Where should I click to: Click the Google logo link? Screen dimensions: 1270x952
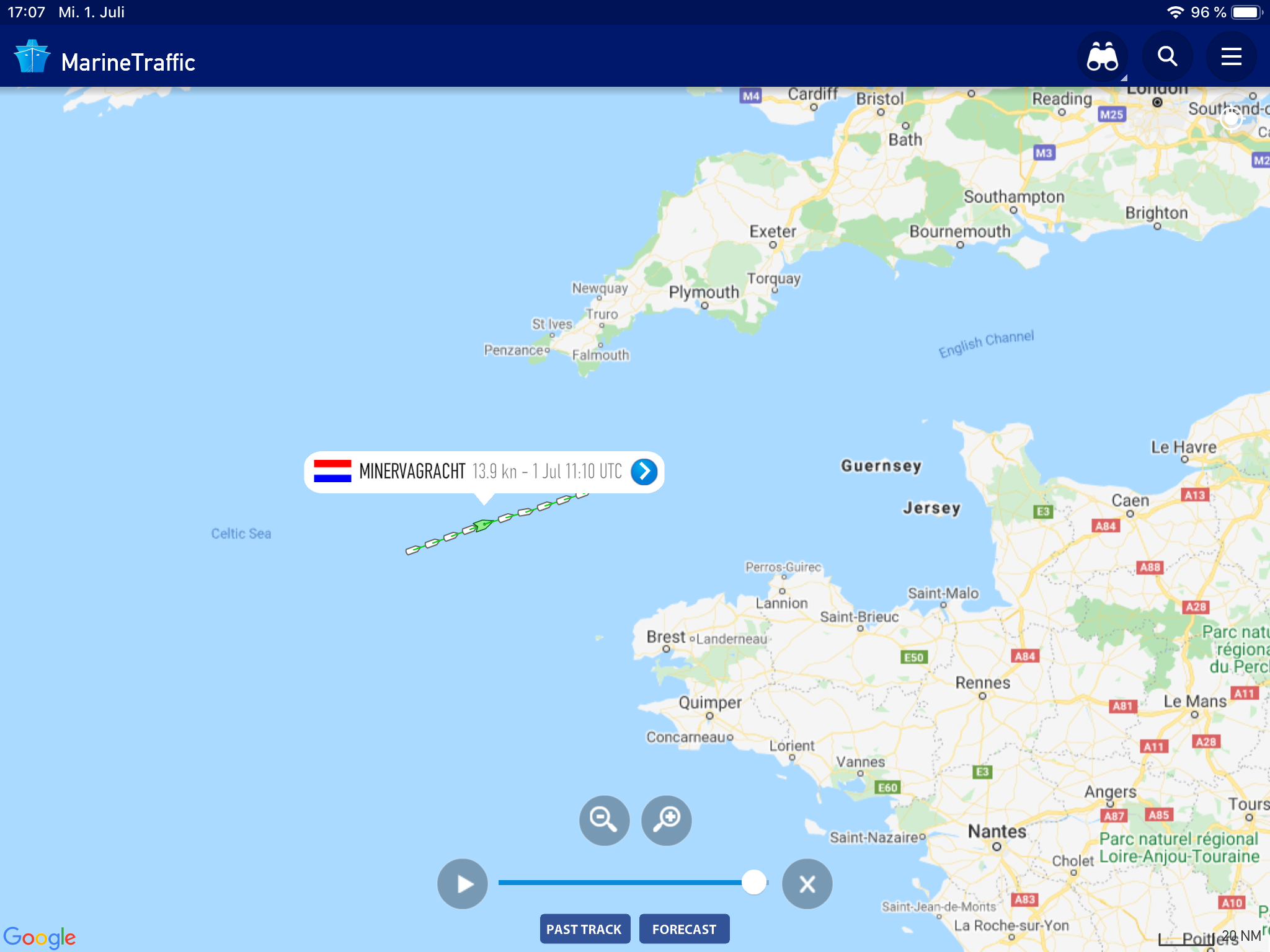(x=40, y=937)
